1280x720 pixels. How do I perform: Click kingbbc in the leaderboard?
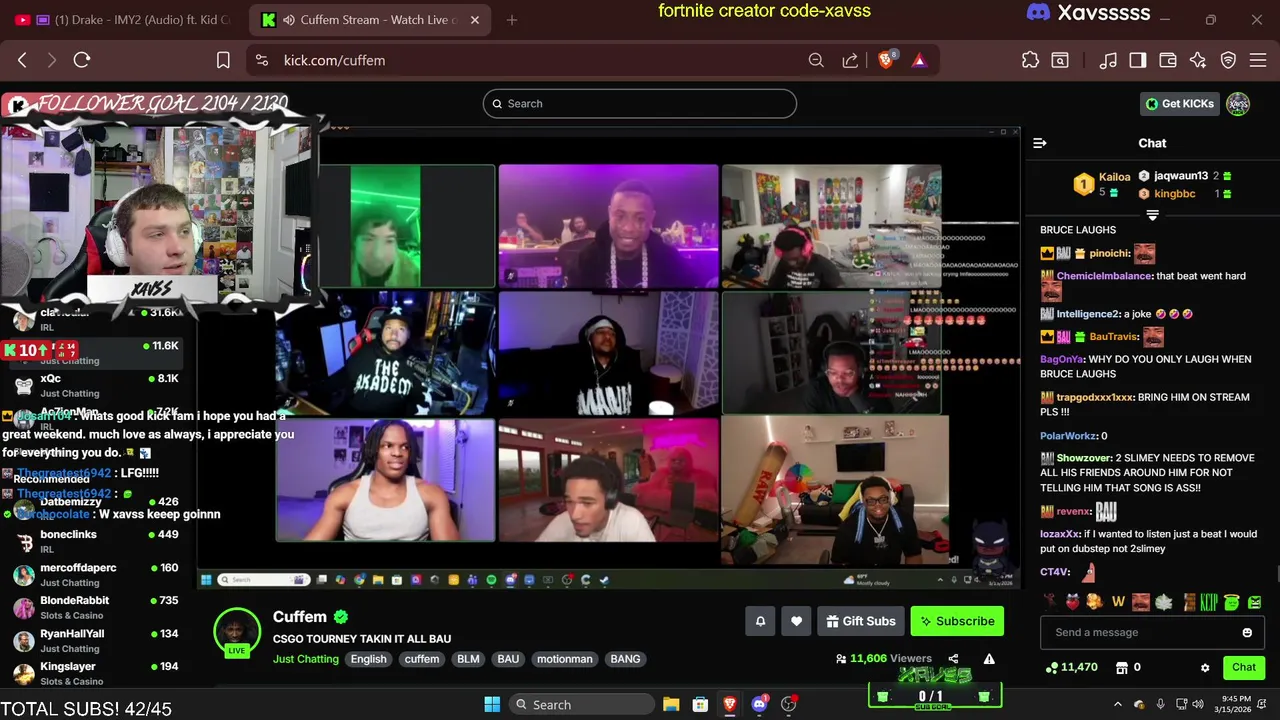[1175, 194]
